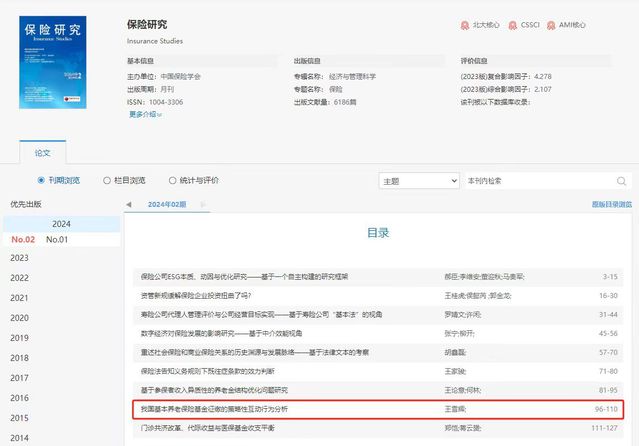Expand the 2023 year in issue list
Screen dimensions: 639x446
point(19,257)
